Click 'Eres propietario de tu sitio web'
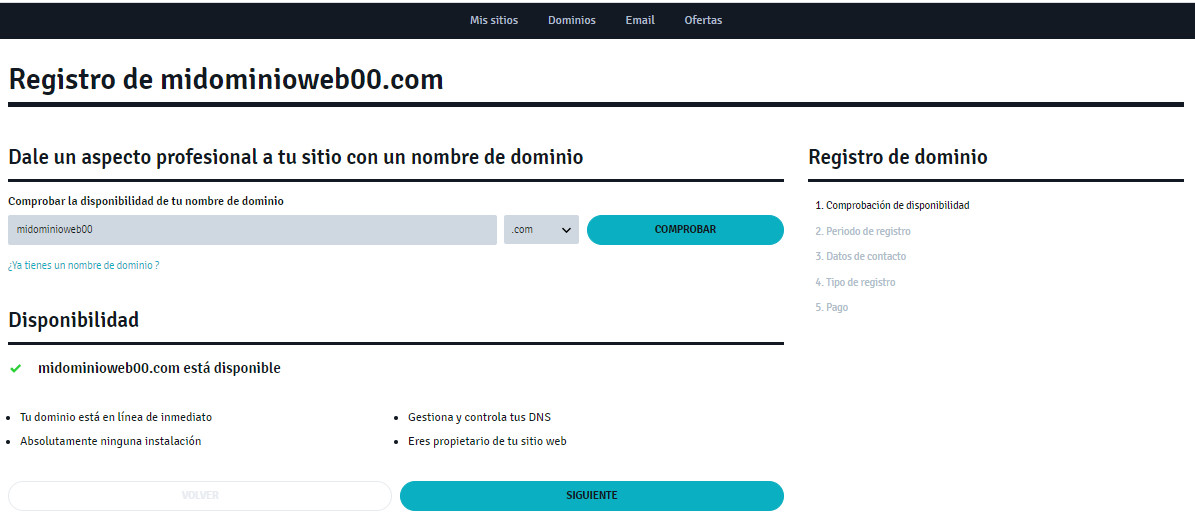 click(x=487, y=441)
